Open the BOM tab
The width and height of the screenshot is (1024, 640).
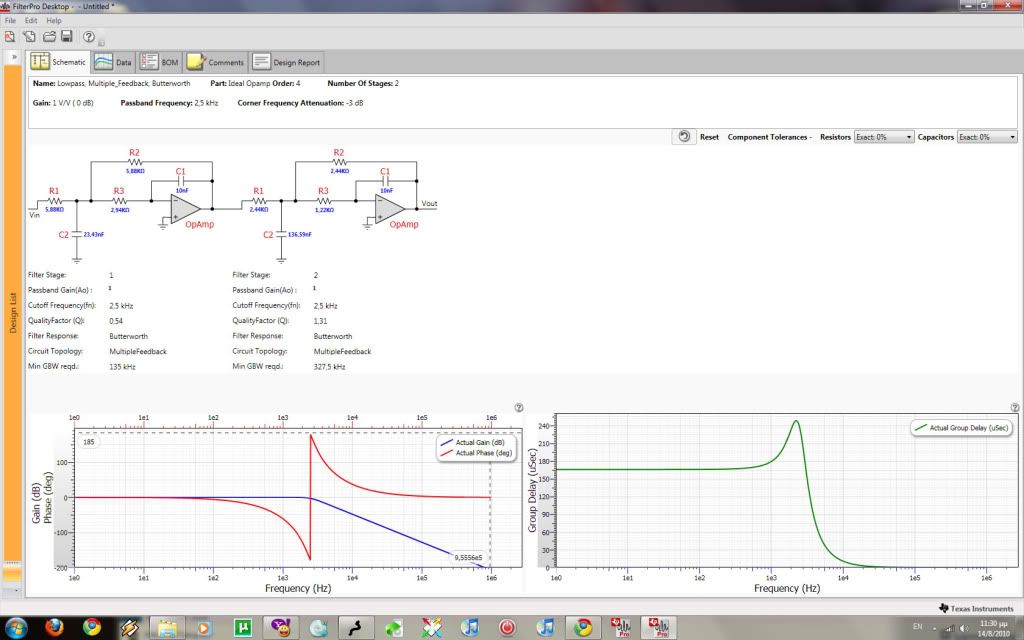coord(159,62)
